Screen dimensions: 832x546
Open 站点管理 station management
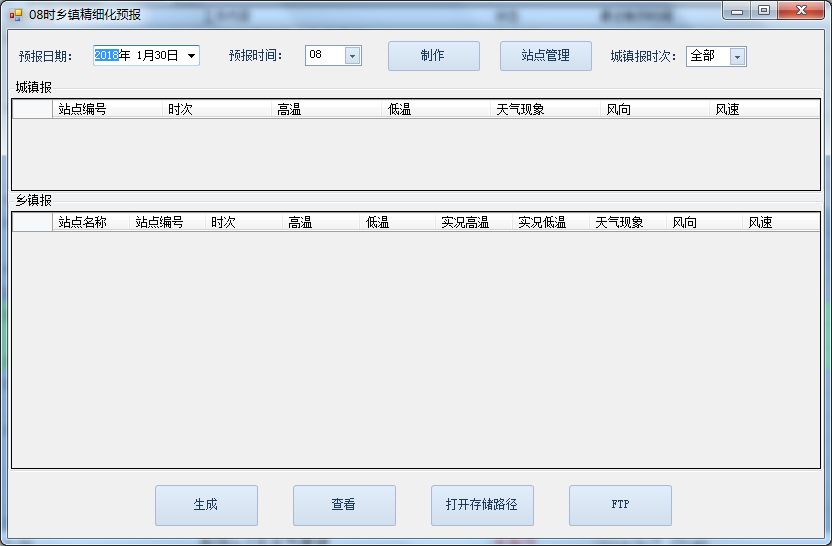545,56
